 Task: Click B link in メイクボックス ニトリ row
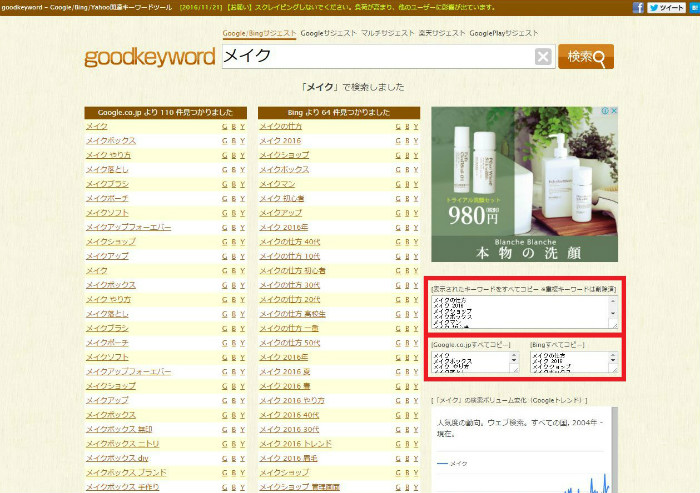coord(233,444)
